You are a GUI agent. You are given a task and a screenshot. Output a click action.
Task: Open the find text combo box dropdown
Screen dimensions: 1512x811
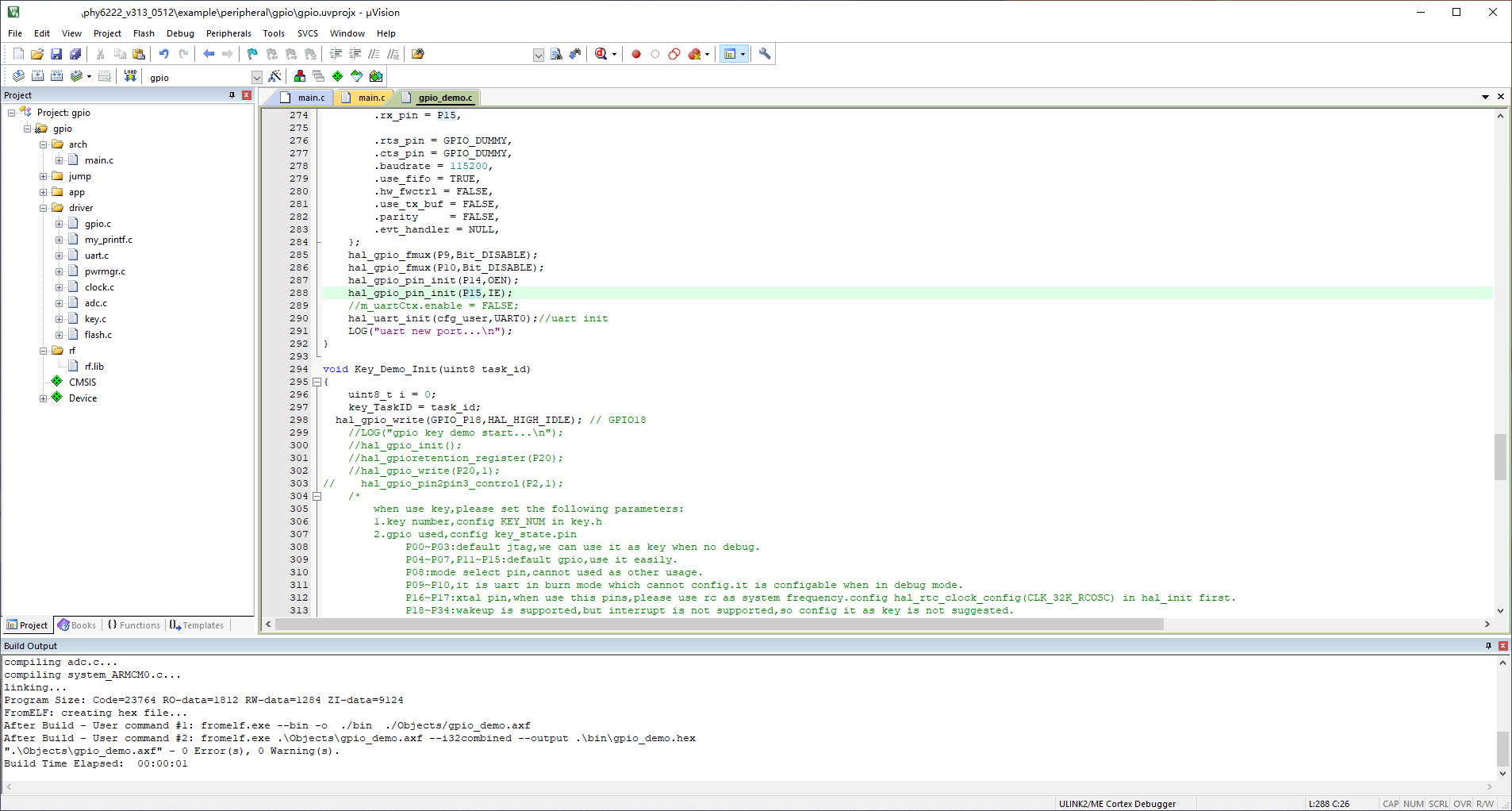coord(539,55)
